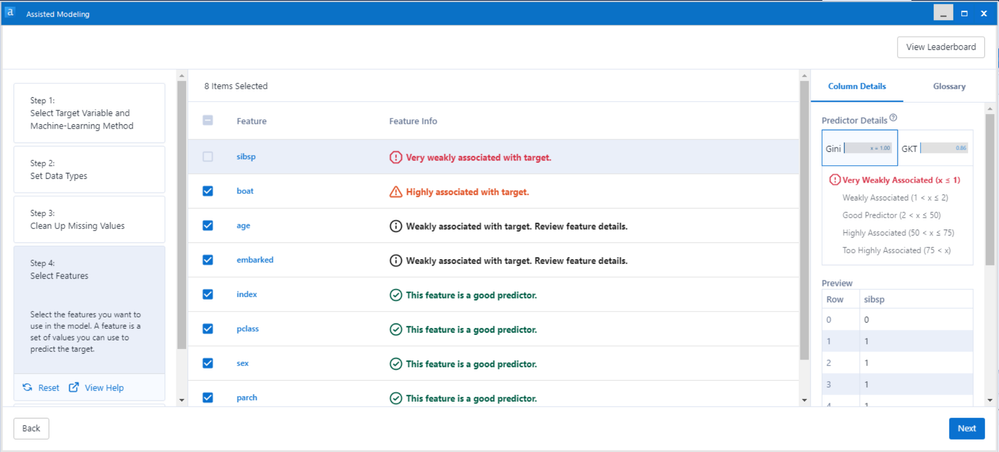
Task: Click the boat feature name
Action: click(x=245, y=191)
